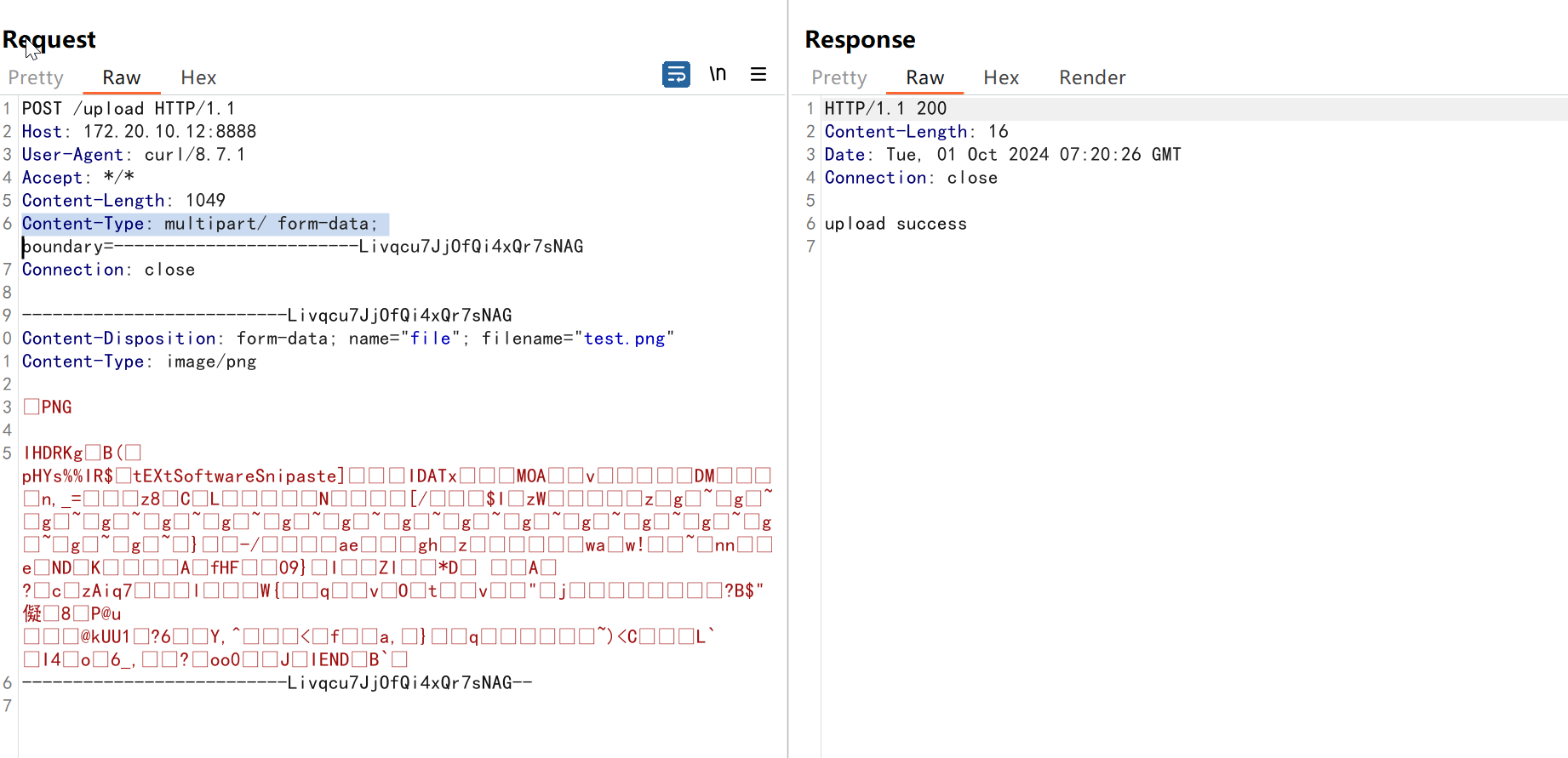Open the Request Hex tab
This screenshot has height=758, width=1568.
[198, 78]
